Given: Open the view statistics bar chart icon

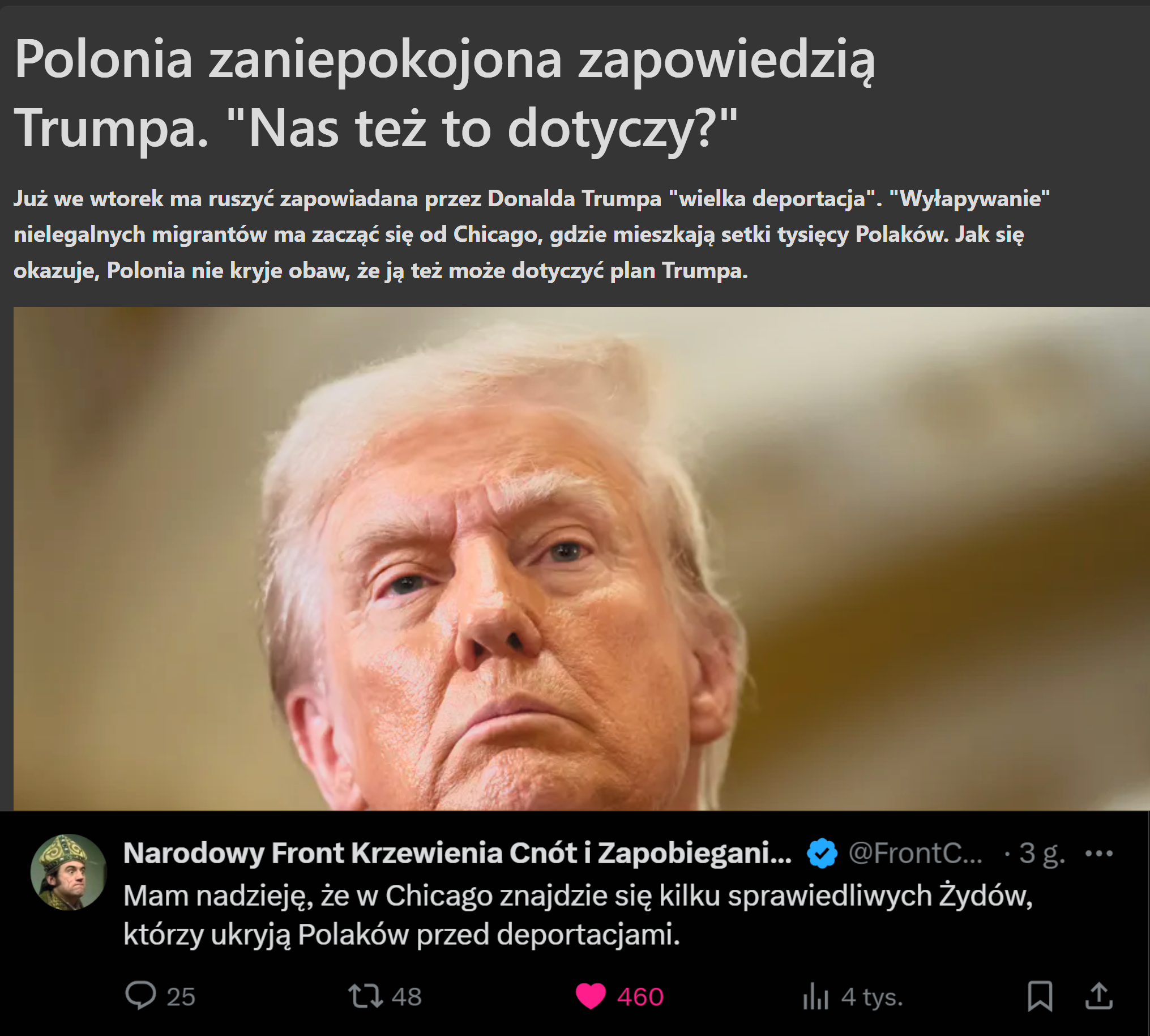Looking at the screenshot, I should tap(815, 996).
